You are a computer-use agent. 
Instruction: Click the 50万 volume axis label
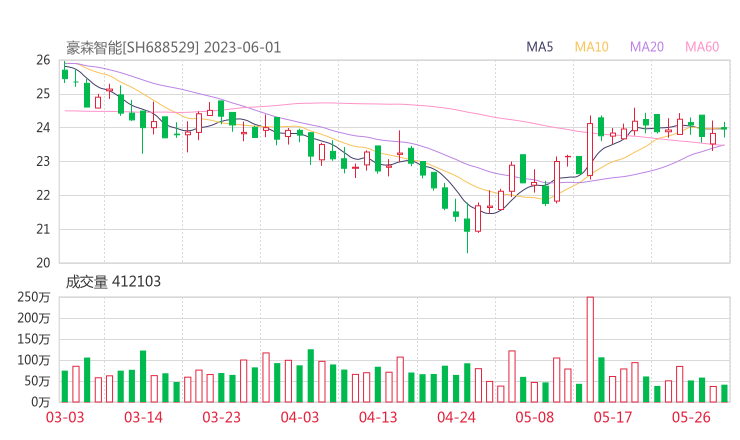pos(37,381)
